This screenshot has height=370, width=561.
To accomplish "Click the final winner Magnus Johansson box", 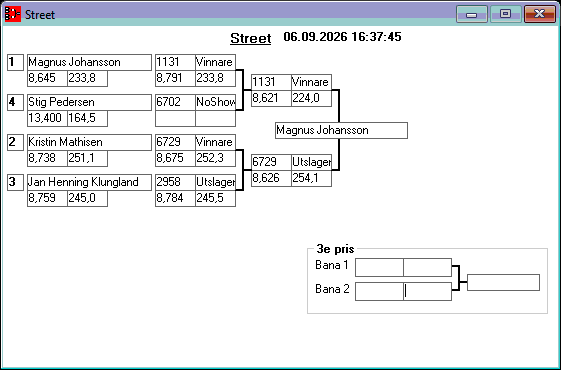I will 341,131.
